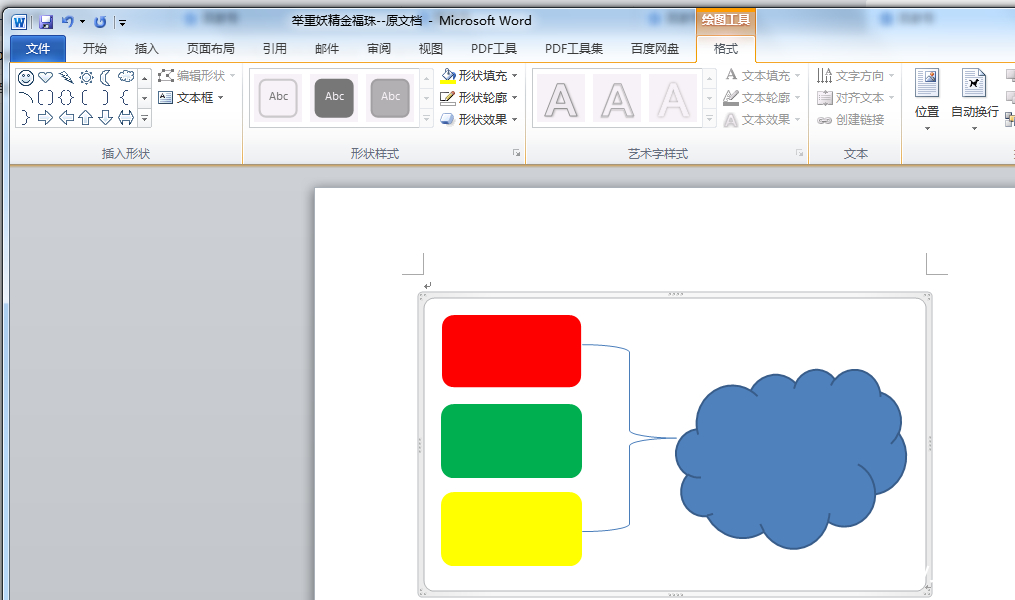Open the shapes gallery with More arrow
The height and width of the screenshot is (600, 1015).
point(144,118)
